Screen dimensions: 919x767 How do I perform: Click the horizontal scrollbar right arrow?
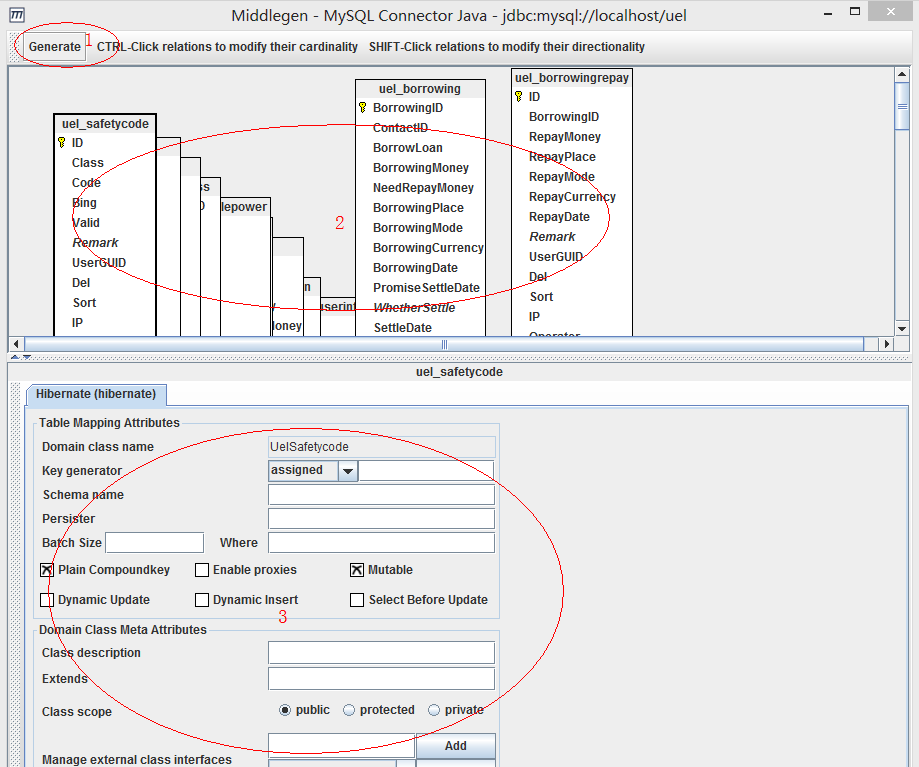pyautogui.click(x=885, y=344)
